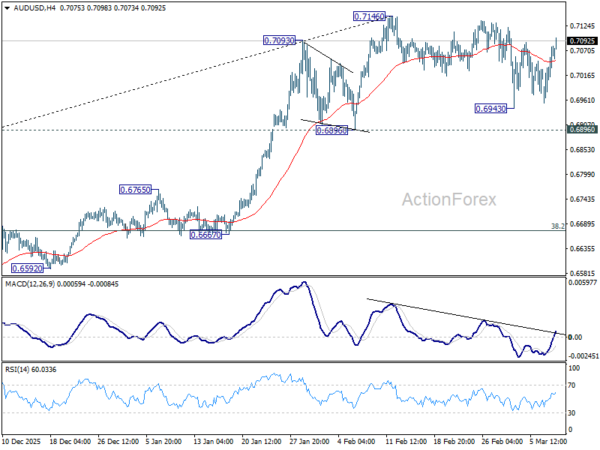Screen dimensions: 600x450
Task: Click the 0.67435 price axis value
Action: click(x=583, y=199)
